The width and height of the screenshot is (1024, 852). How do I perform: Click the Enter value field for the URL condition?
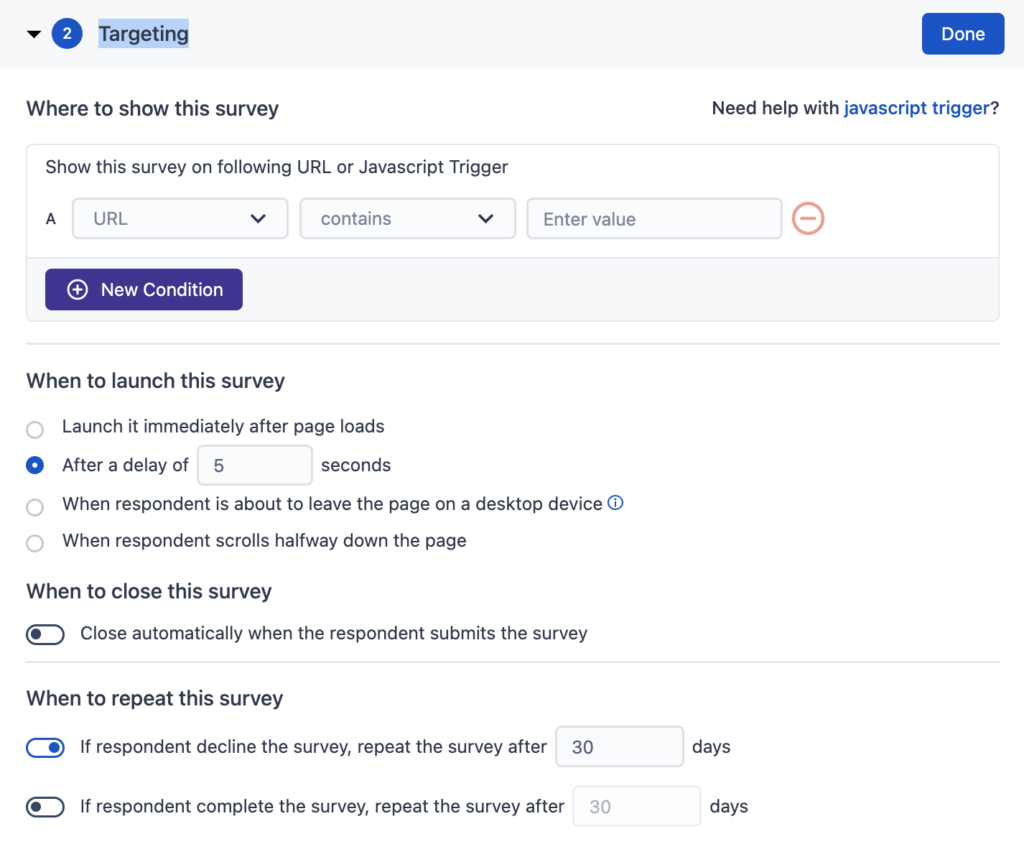coord(654,218)
